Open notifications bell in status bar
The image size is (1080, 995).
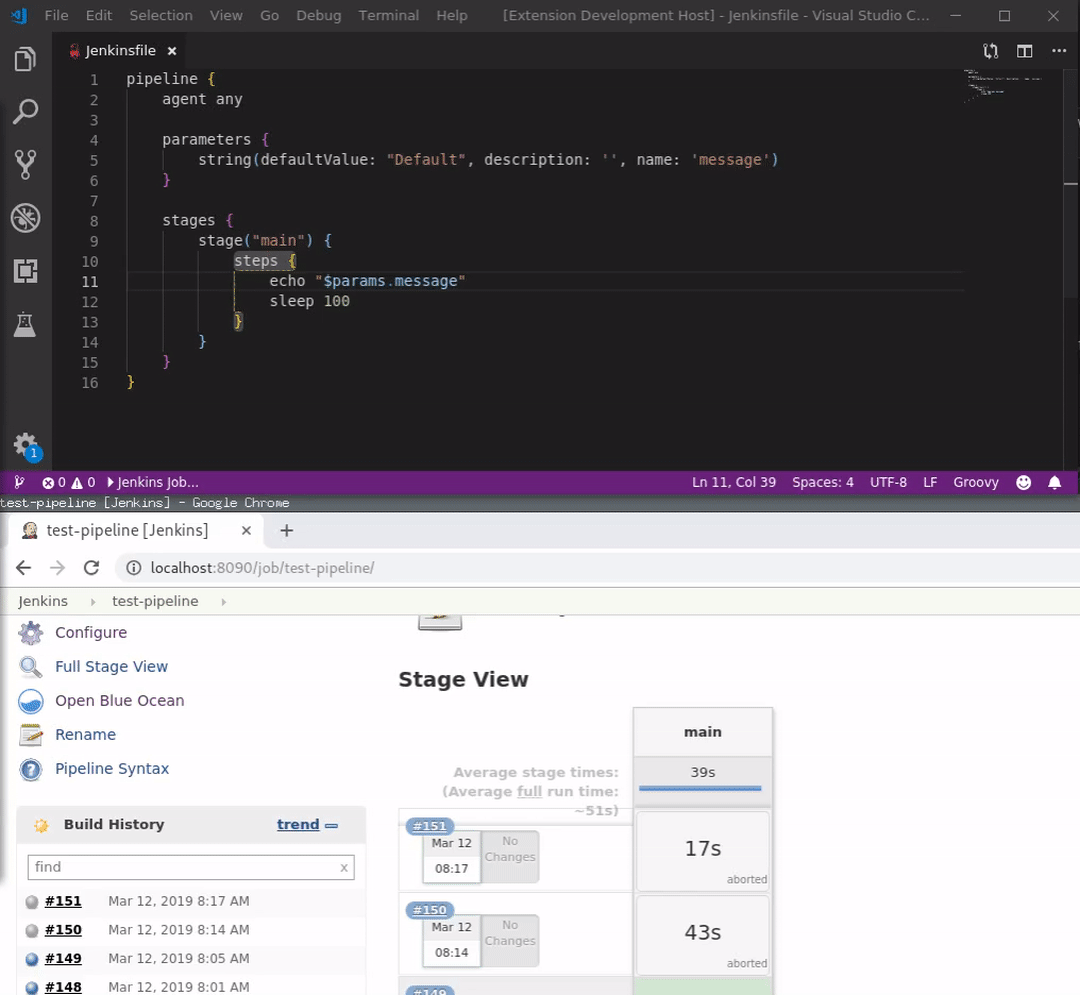pyautogui.click(x=1055, y=482)
